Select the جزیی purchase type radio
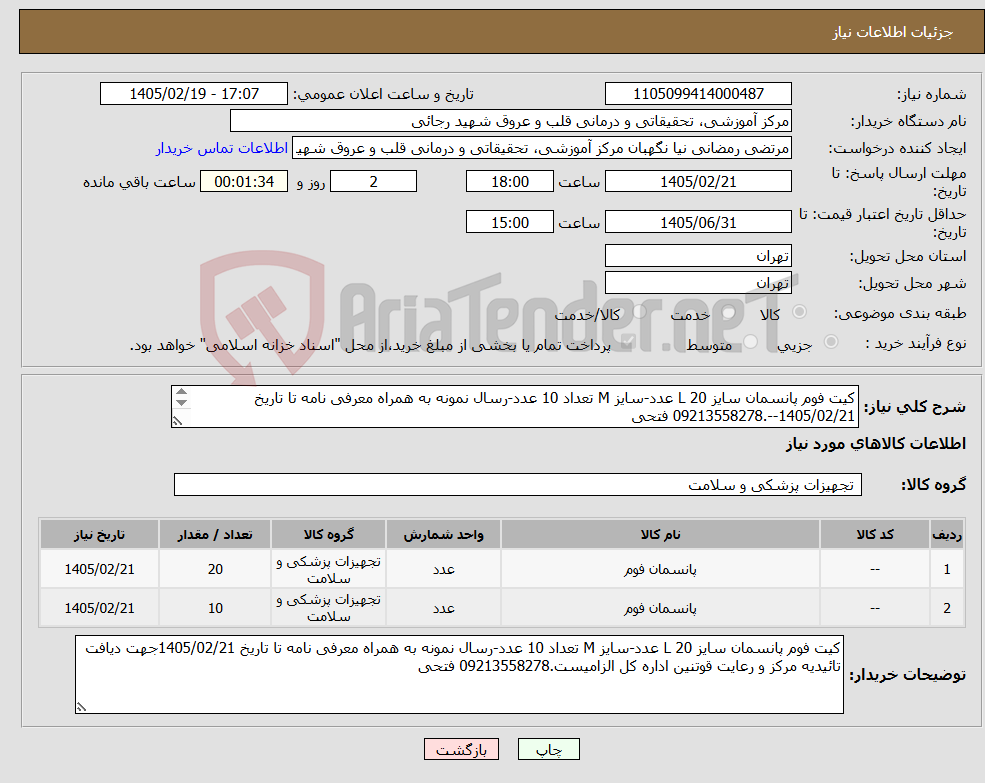The width and height of the screenshot is (985, 783). pyautogui.click(x=830, y=341)
